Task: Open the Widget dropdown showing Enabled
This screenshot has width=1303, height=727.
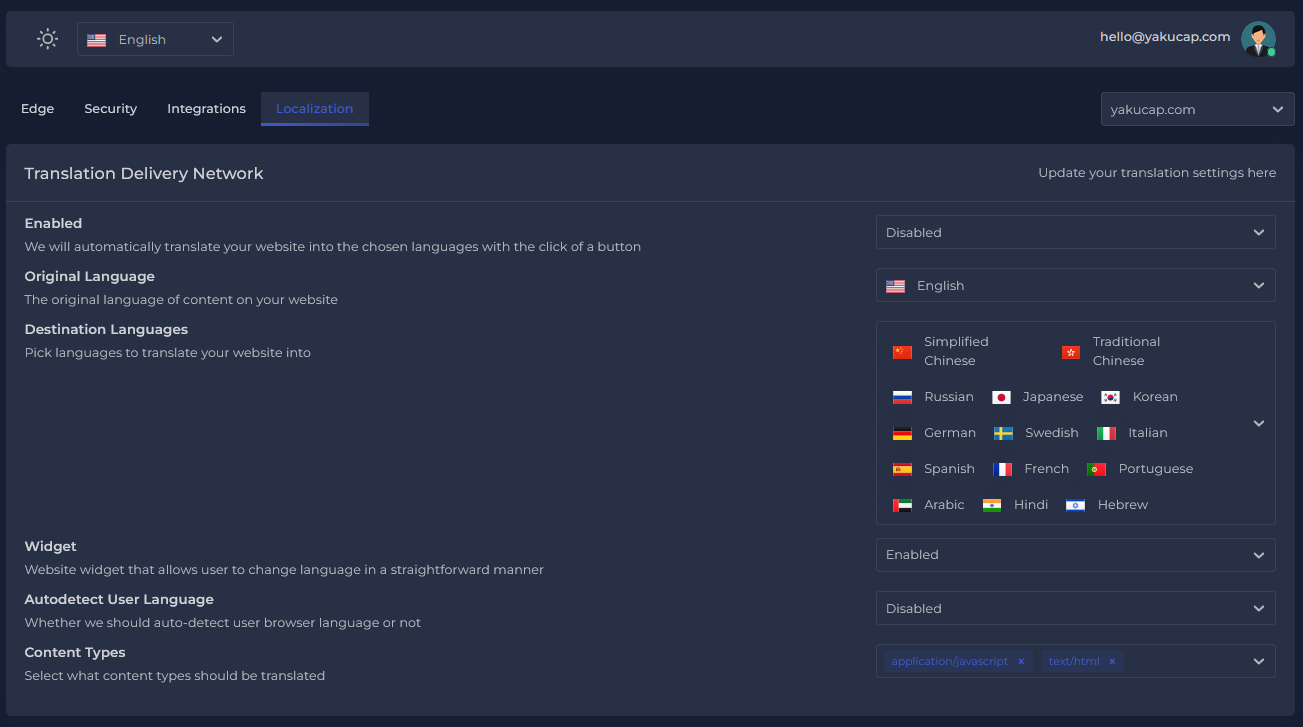Action: 1075,555
